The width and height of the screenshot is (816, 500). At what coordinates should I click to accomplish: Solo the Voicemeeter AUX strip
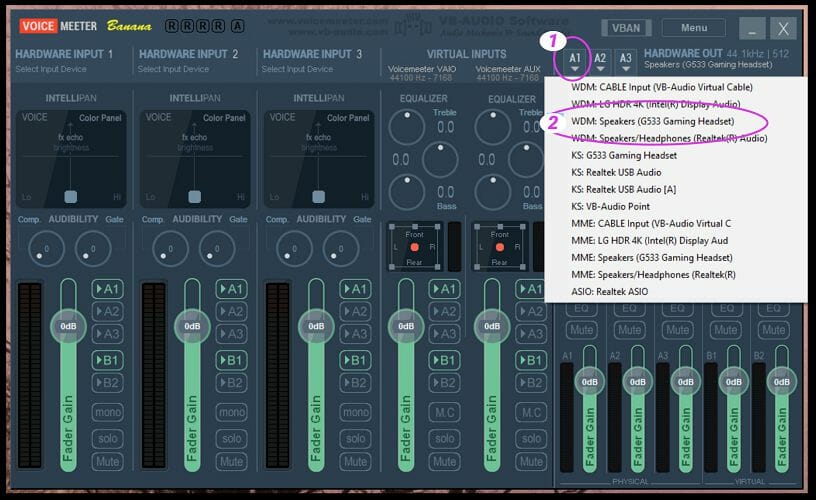pos(531,438)
